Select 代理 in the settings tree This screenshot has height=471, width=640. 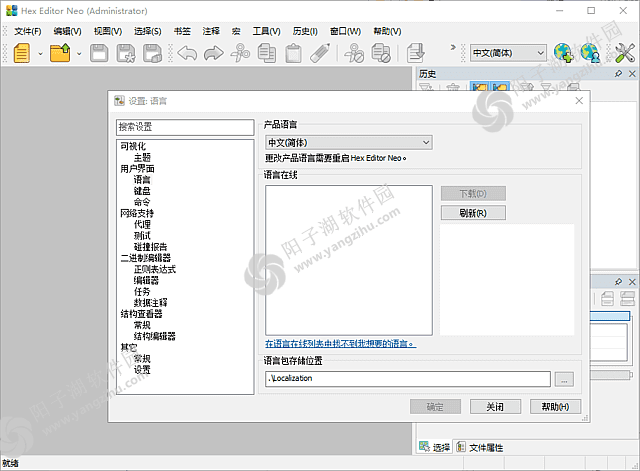(x=142, y=224)
